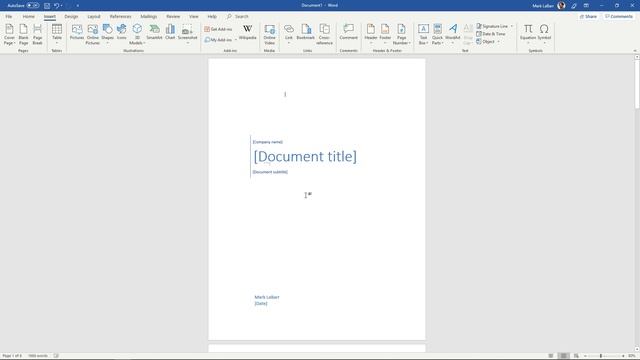Switch to Web Layout view
This screenshot has width=640, height=360.
point(576,356)
